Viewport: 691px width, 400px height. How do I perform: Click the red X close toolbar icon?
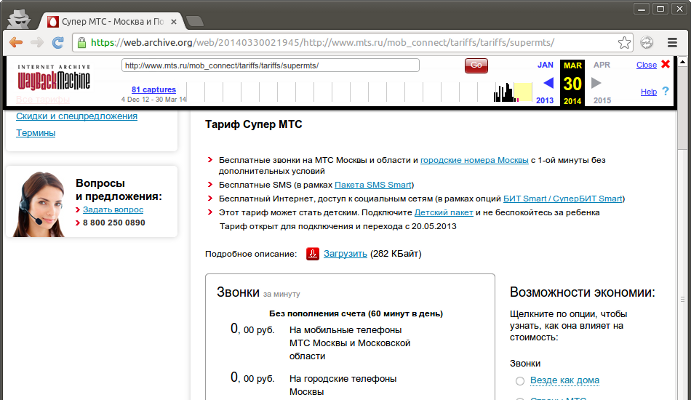coord(665,64)
